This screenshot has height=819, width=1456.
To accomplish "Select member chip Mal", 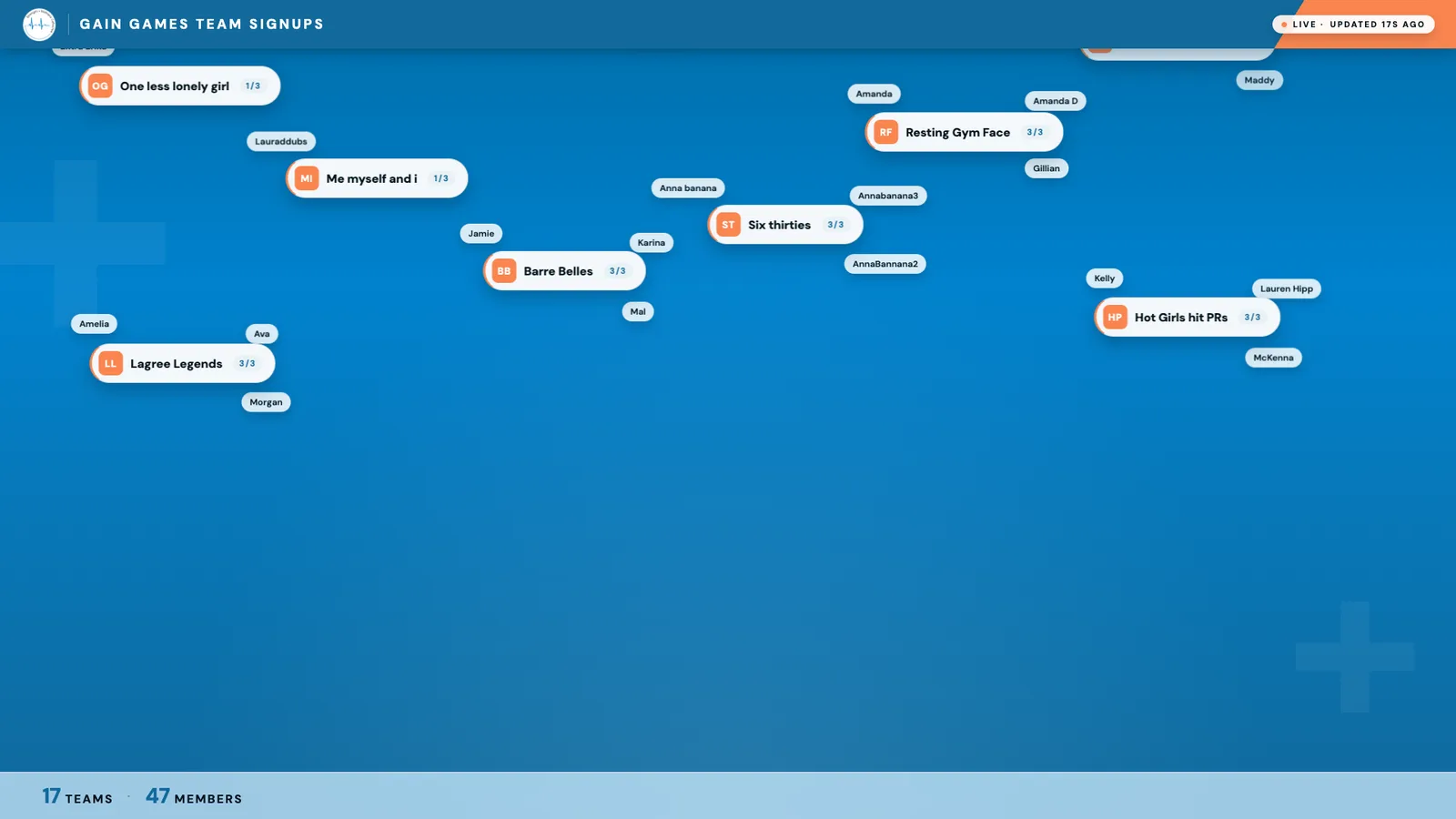I will [x=638, y=312].
